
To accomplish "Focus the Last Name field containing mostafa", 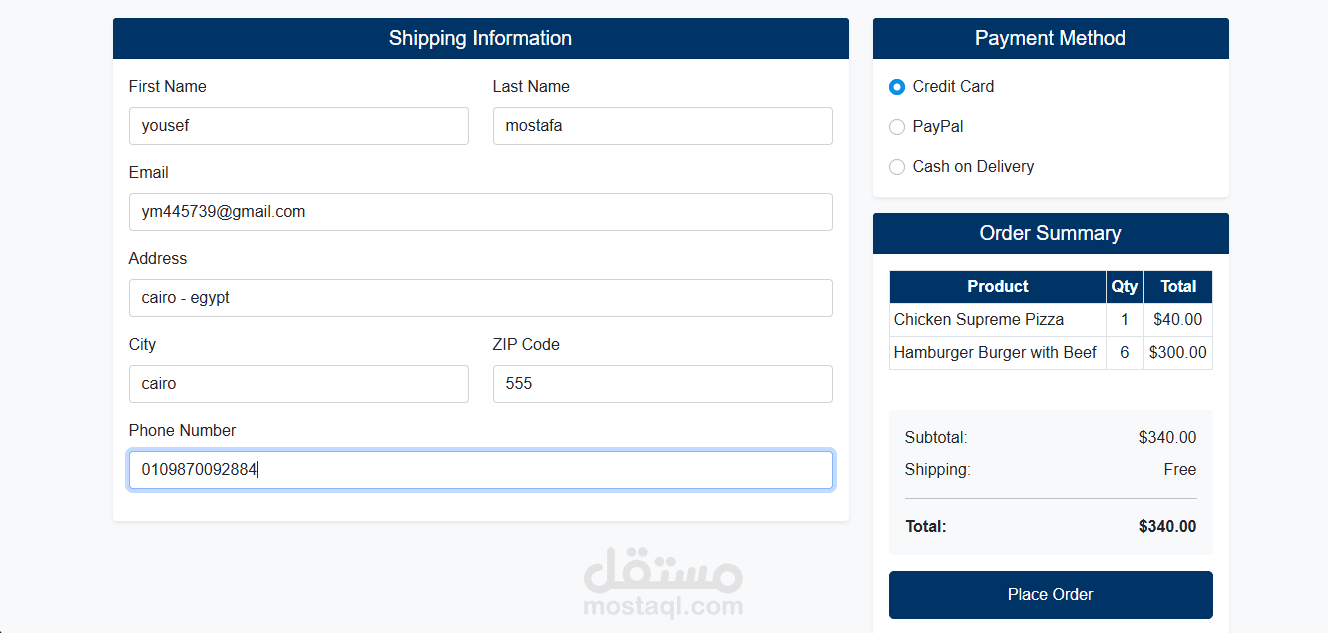I will click(662, 126).
